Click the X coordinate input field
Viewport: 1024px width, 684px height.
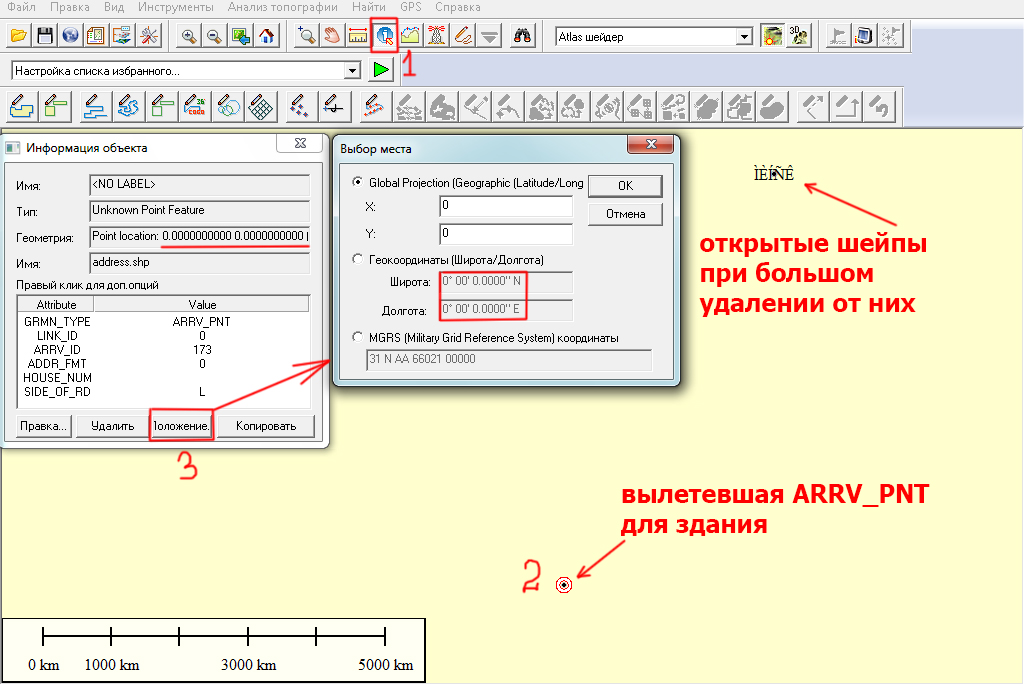pyautogui.click(x=505, y=206)
